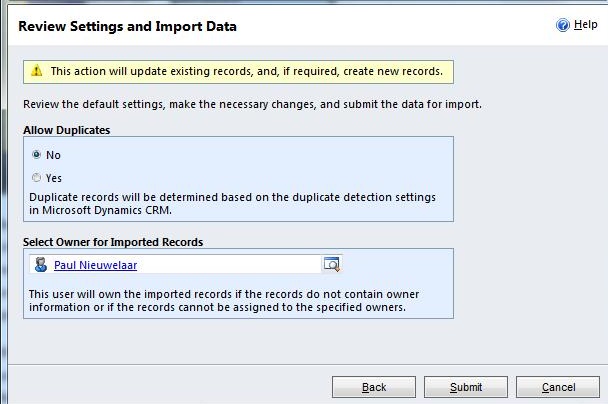Click the Yes label text

(54, 178)
